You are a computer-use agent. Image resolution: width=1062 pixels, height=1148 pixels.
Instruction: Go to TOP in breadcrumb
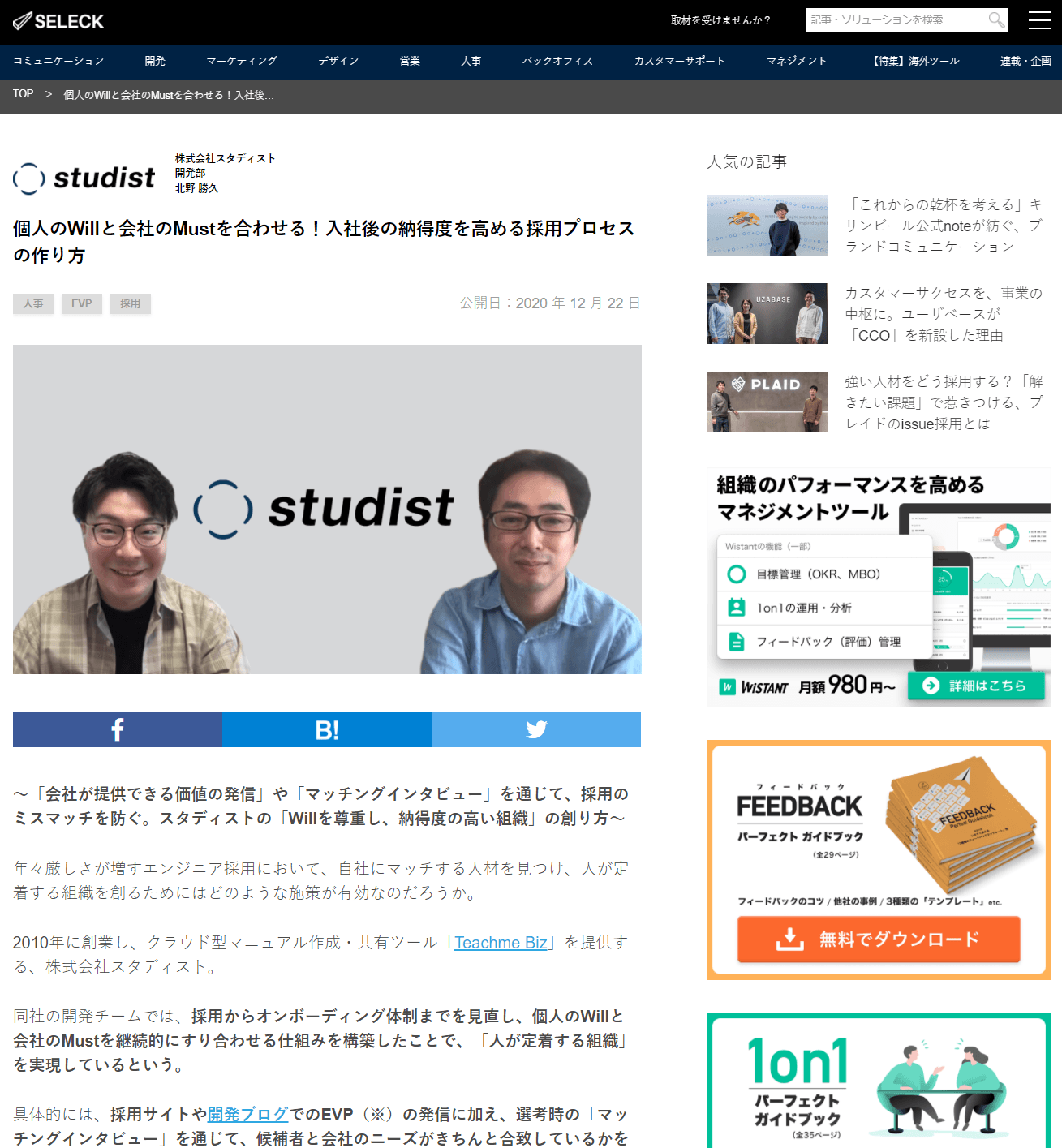[x=23, y=94]
